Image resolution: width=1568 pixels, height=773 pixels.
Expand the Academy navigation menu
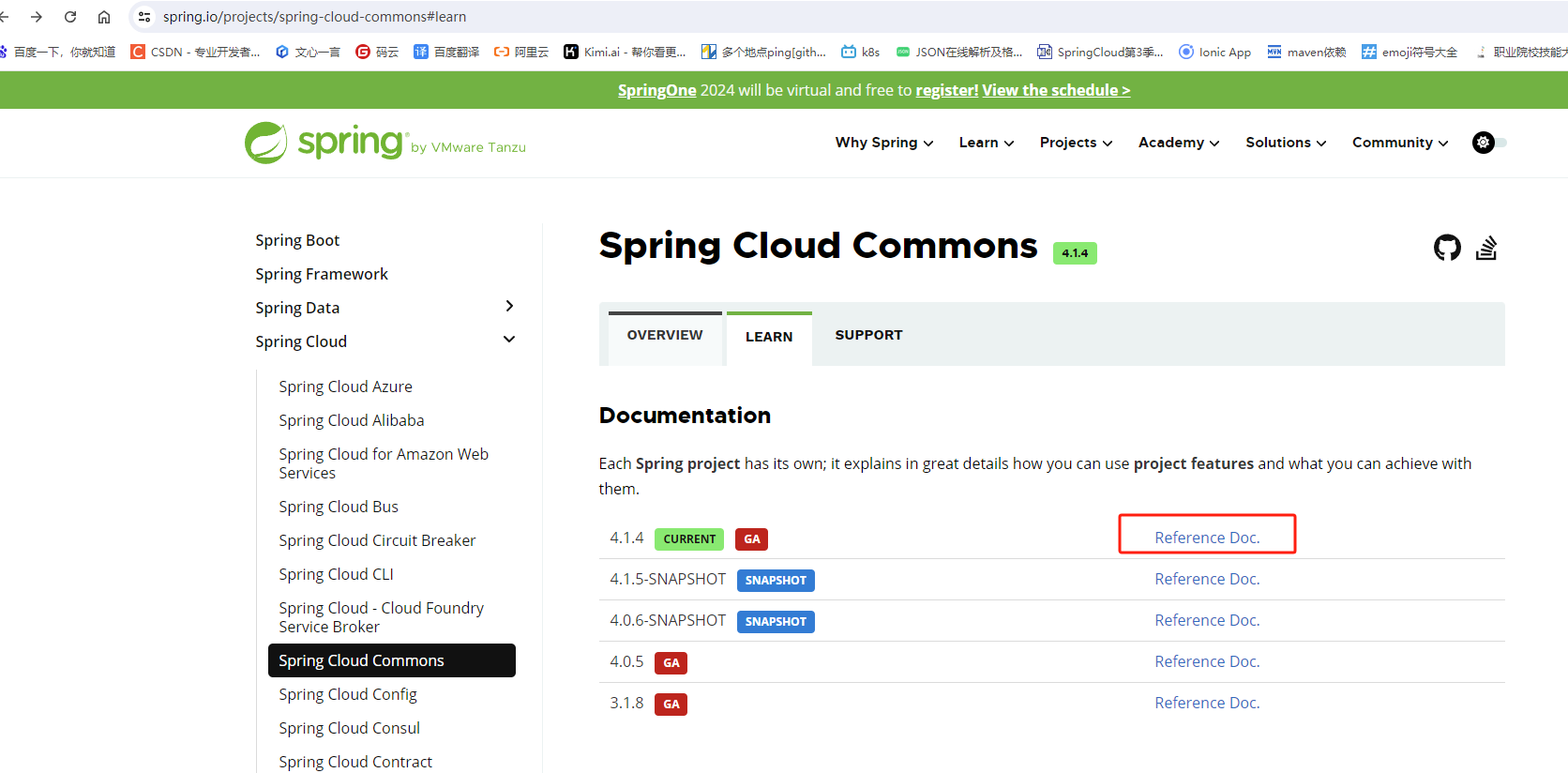coord(1179,143)
